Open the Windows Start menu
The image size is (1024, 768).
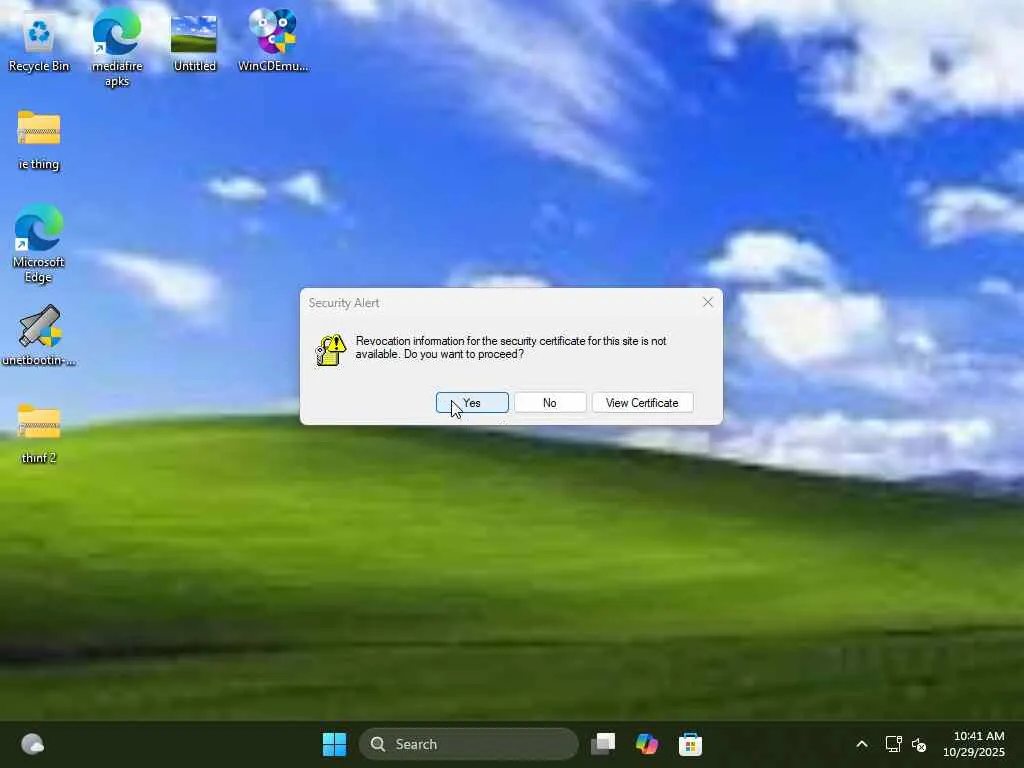(334, 744)
